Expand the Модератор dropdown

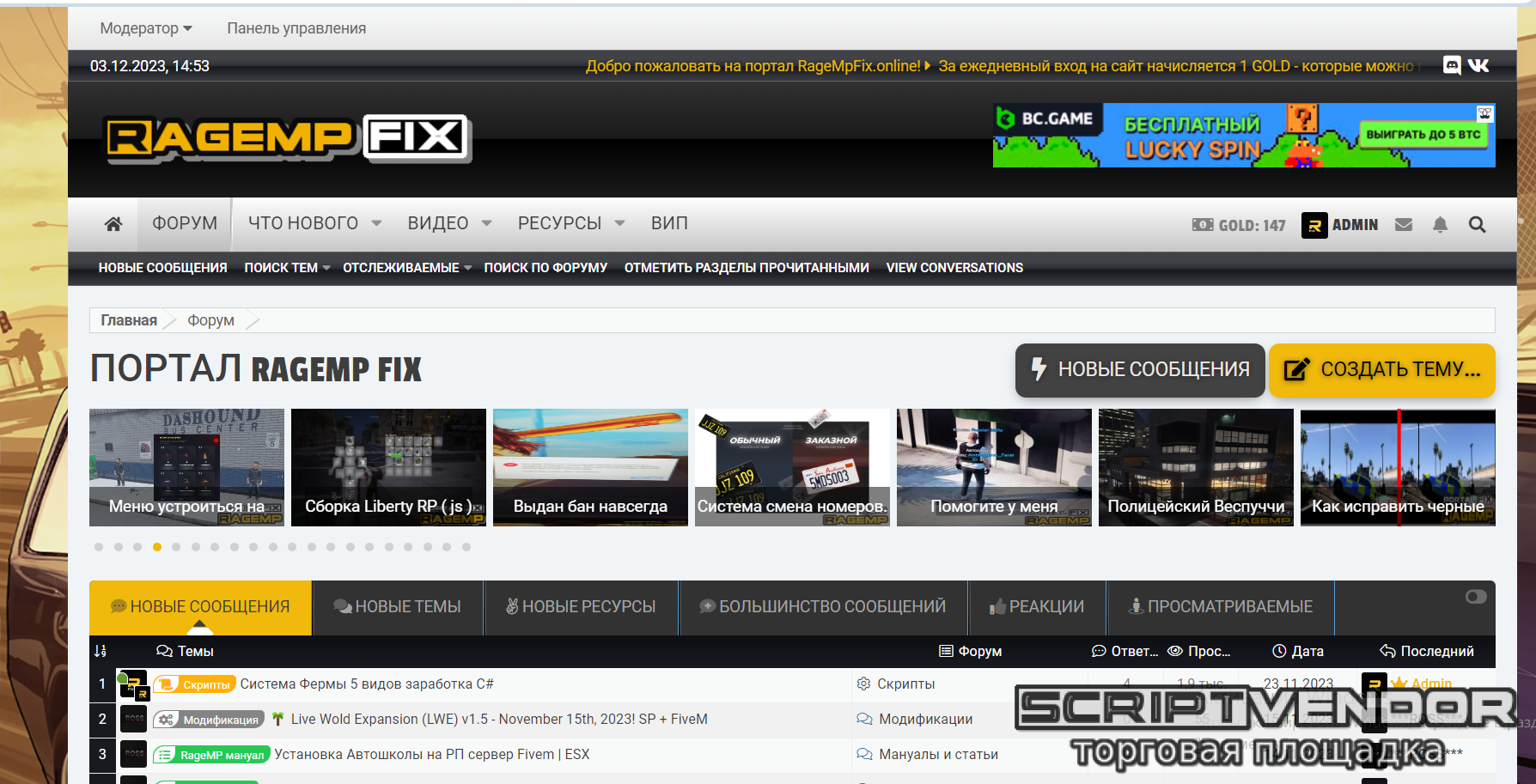pyautogui.click(x=146, y=28)
